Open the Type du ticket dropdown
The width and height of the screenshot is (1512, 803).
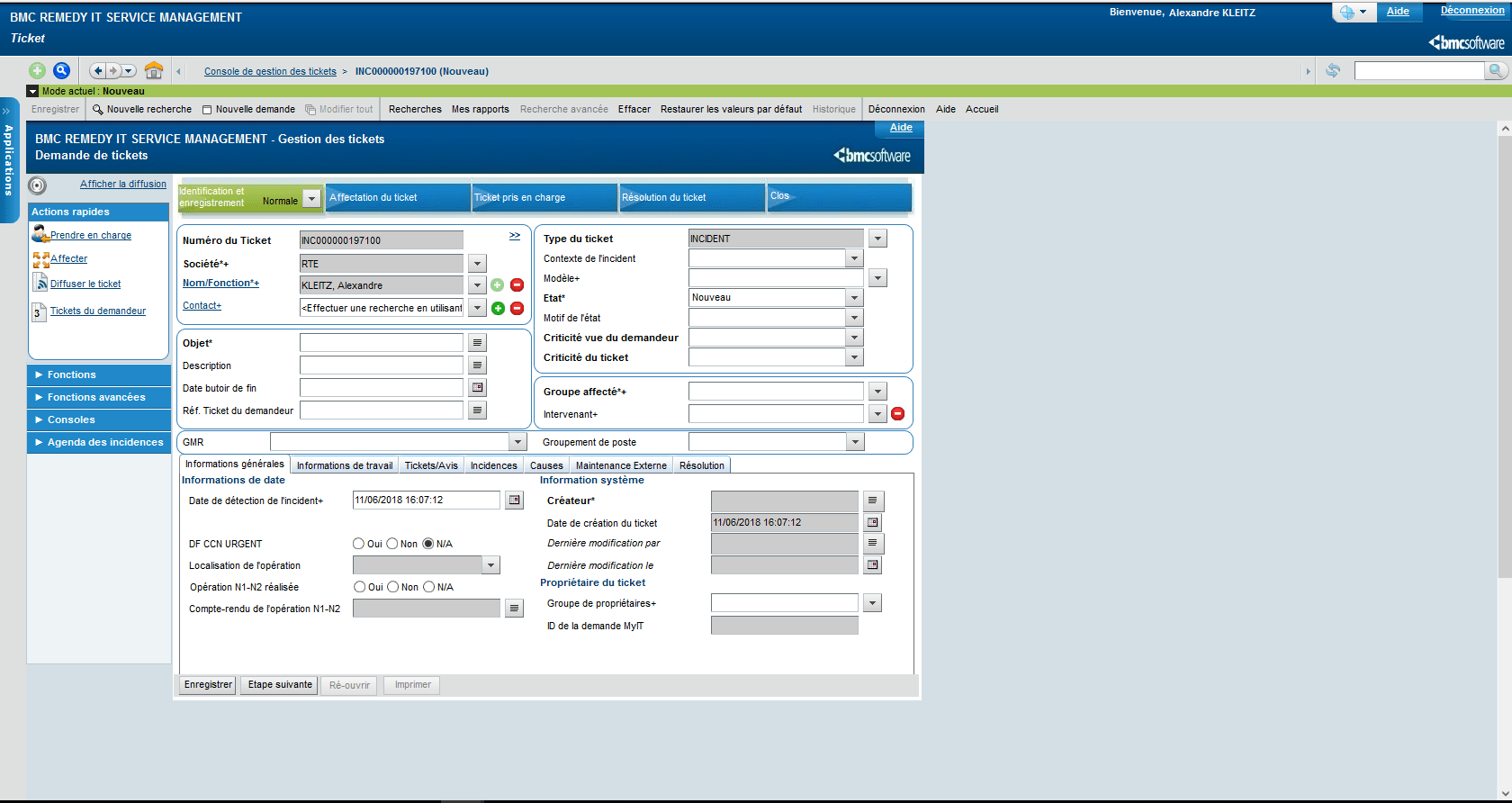pos(878,239)
